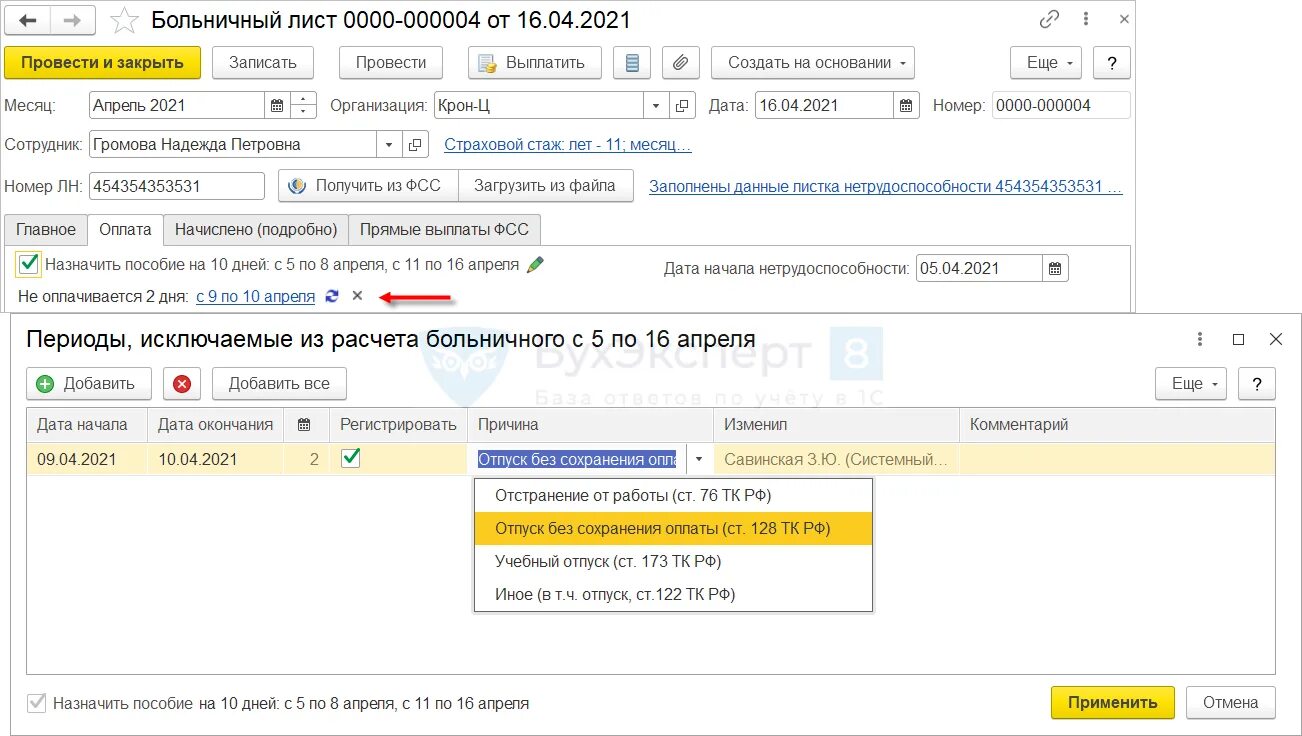Image resolution: width=1302 pixels, height=736 pixels.
Task: Open calendar picker for Дата field
Action: (906, 105)
